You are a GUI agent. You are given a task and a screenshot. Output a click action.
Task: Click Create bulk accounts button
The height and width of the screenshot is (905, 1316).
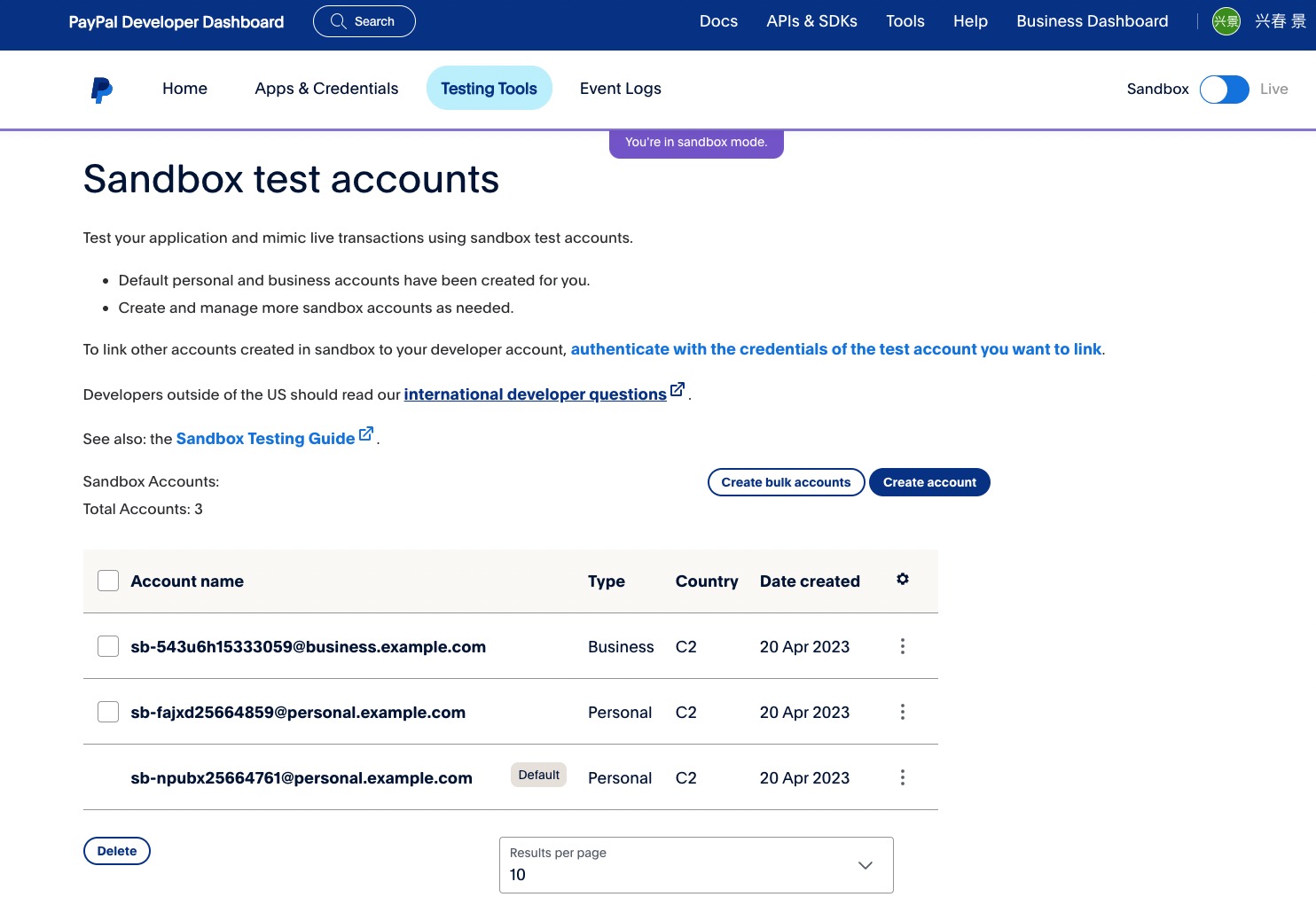(x=786, y=482)
